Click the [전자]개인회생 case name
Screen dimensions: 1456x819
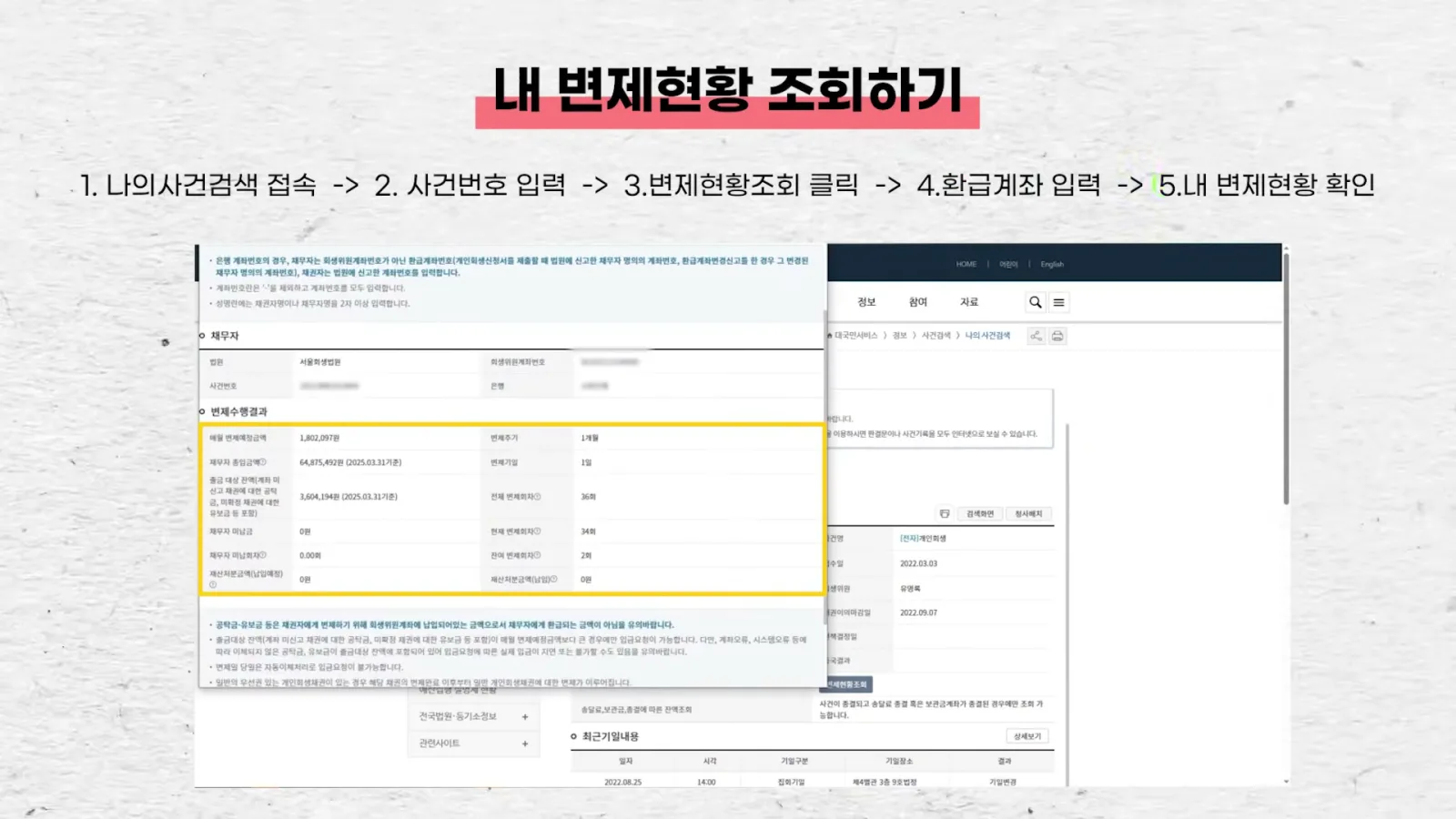[923, 539]
